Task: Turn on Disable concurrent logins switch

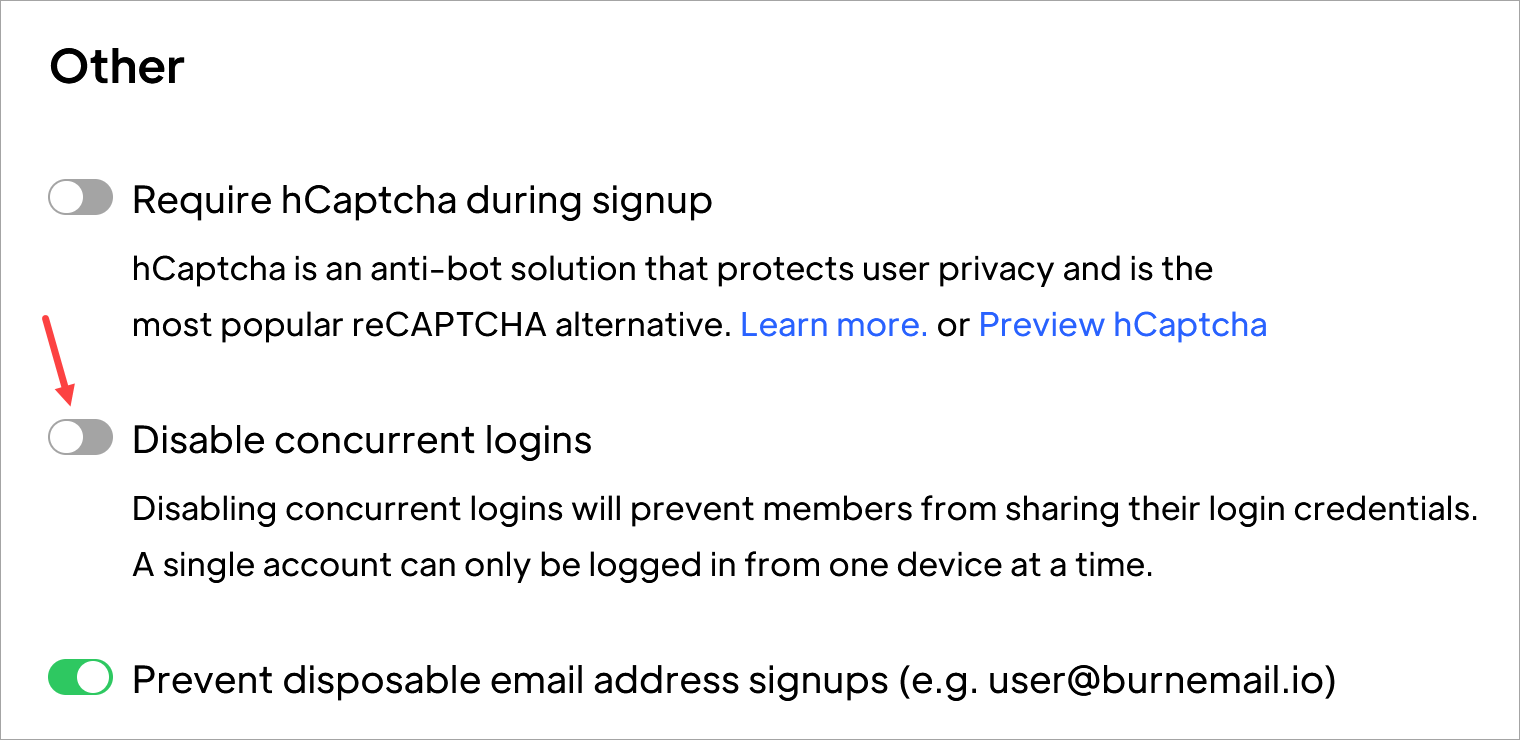Action: click(80, 438)
